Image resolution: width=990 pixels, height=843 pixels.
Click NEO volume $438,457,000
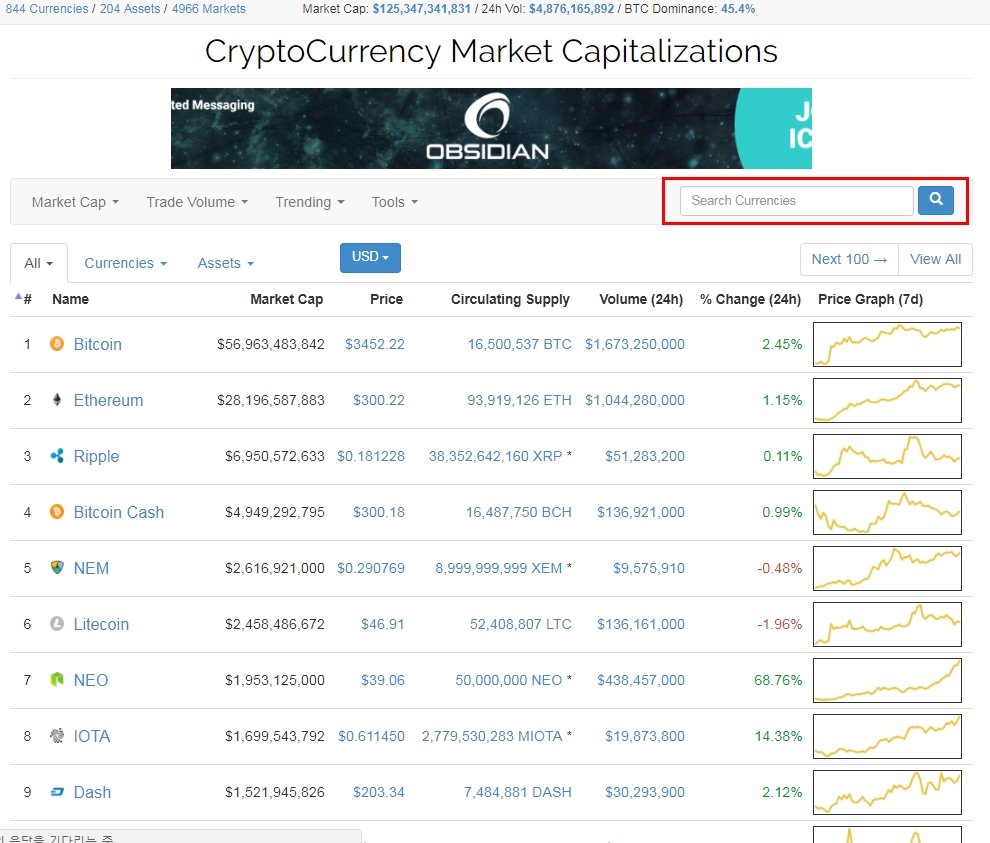click(x=641, y=680)
